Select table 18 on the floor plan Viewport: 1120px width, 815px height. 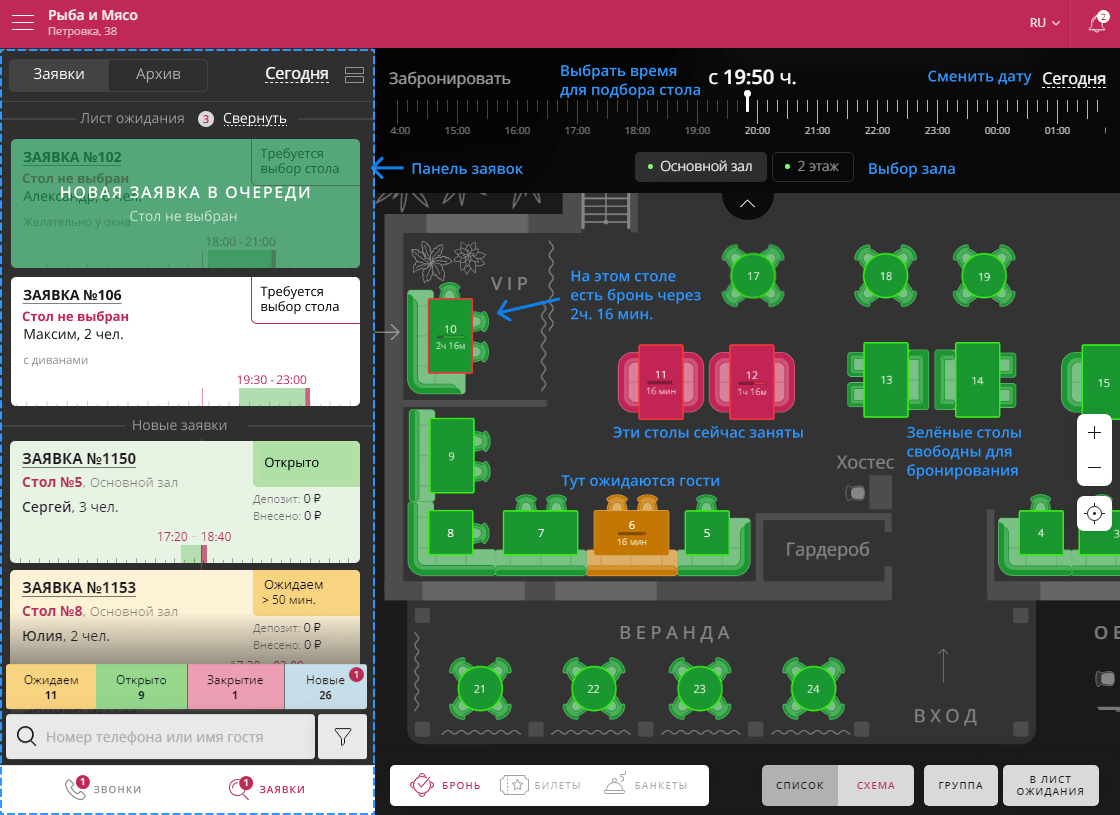pos(886,276)
